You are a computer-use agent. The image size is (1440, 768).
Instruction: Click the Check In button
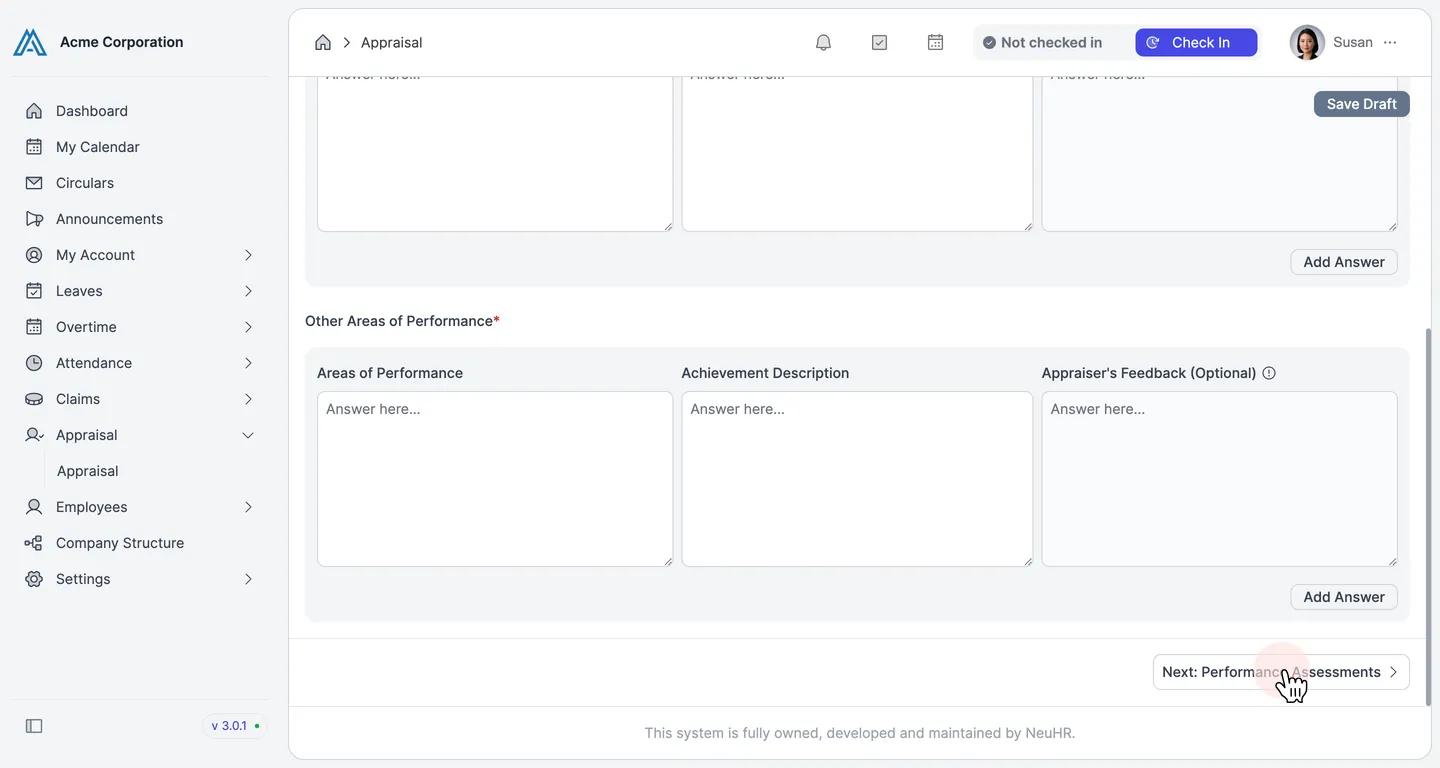pyautogui.click(x=1196, y=42)
